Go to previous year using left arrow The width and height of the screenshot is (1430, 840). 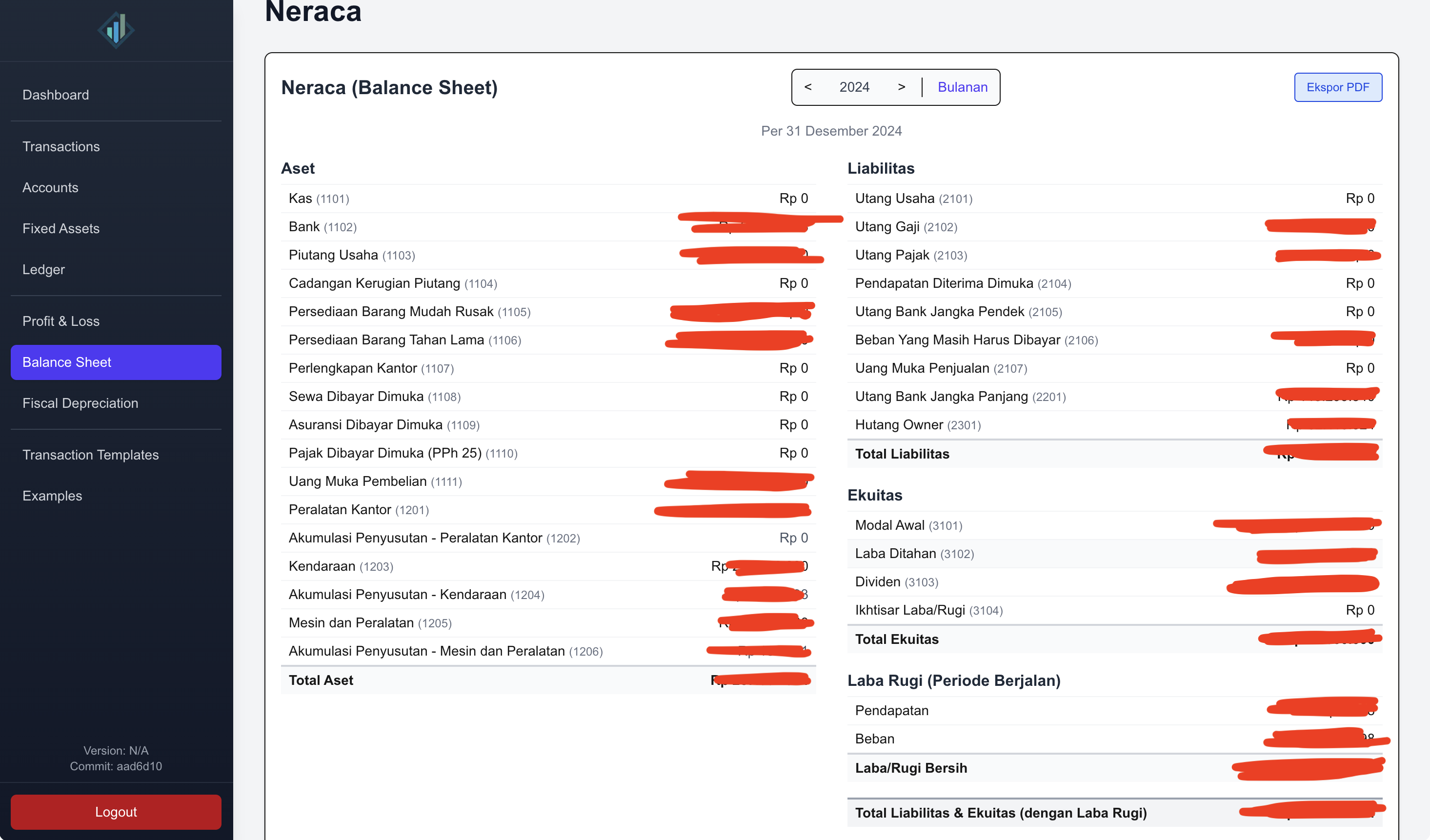[x=807, y=87]
